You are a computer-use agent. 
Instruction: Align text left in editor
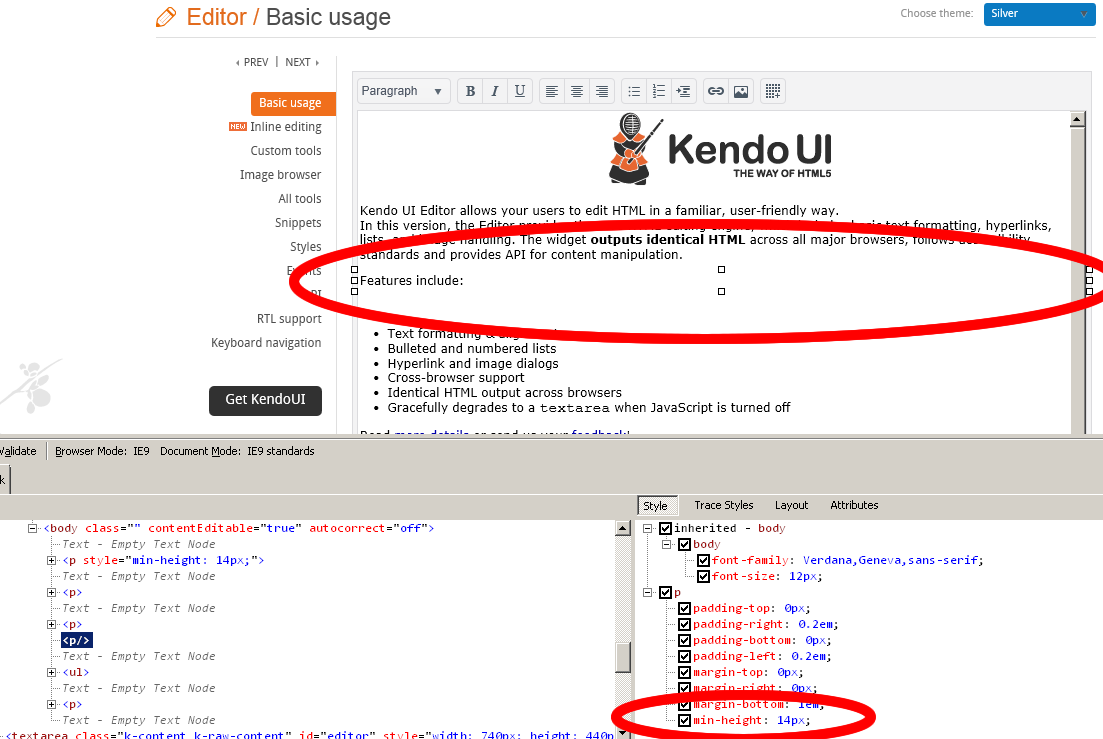click(x=552, y=91)
